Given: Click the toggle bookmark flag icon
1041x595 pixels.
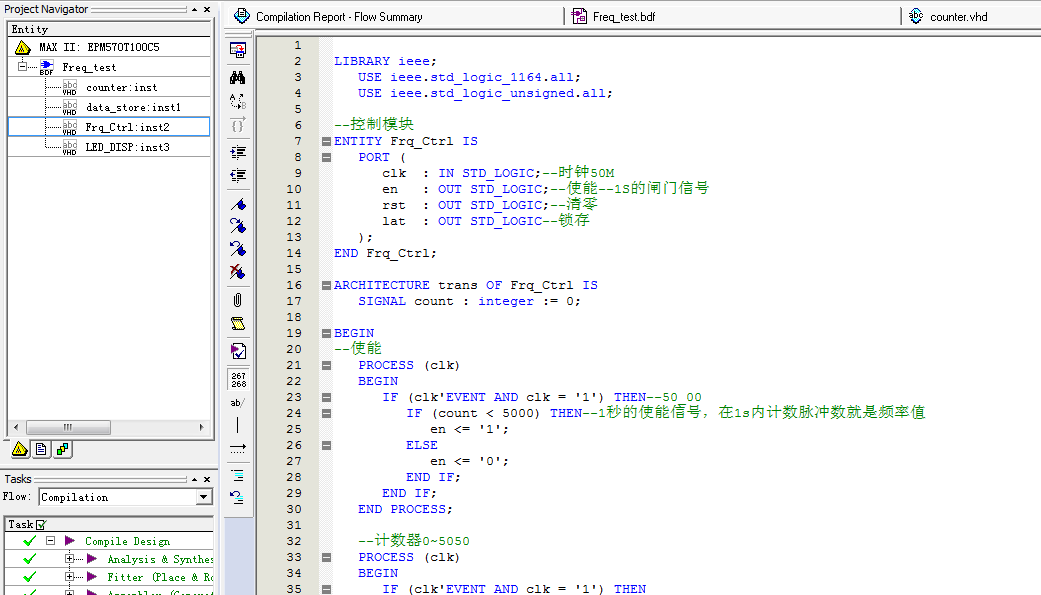Looking at the screenshot, I should coord(238,204).
